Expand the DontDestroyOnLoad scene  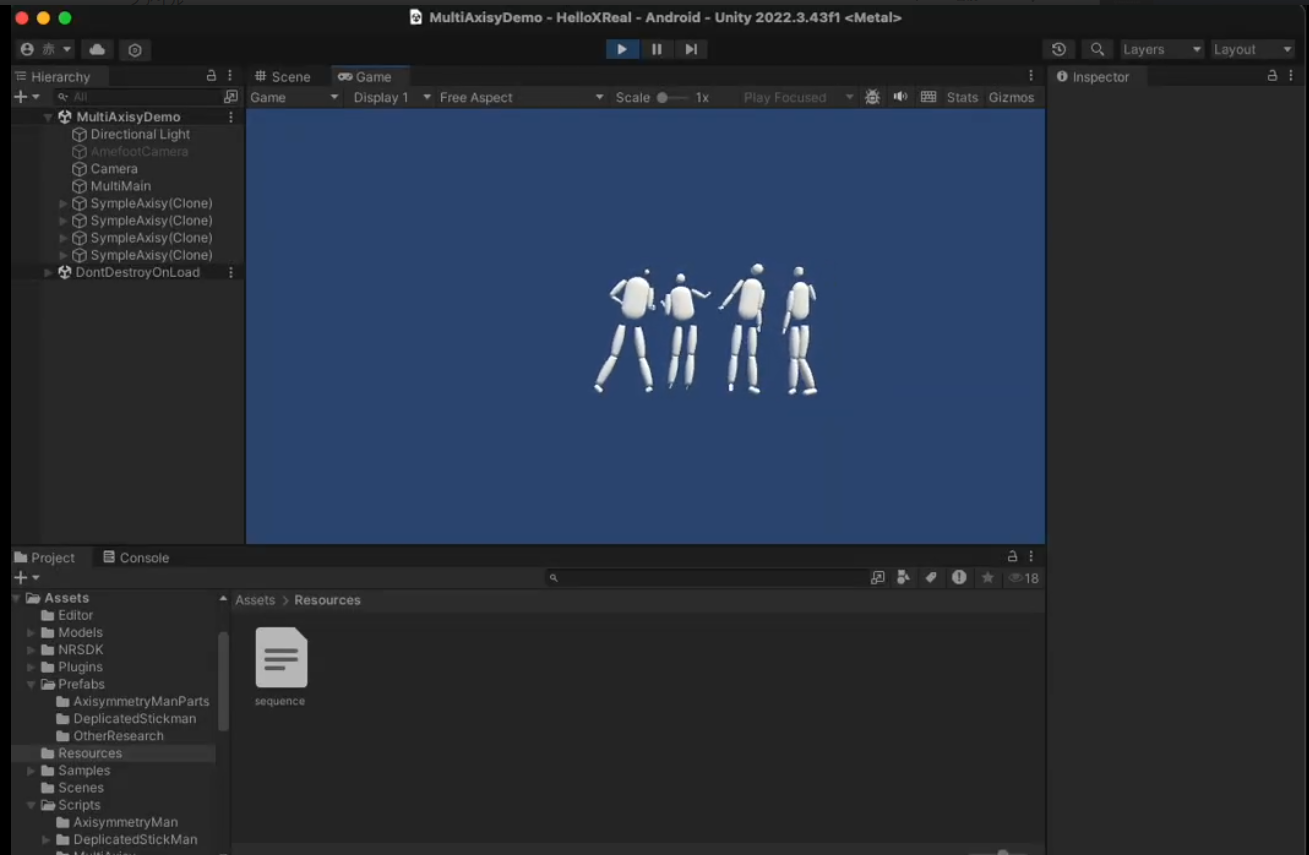pyautogui.click(x=48, y=272)
